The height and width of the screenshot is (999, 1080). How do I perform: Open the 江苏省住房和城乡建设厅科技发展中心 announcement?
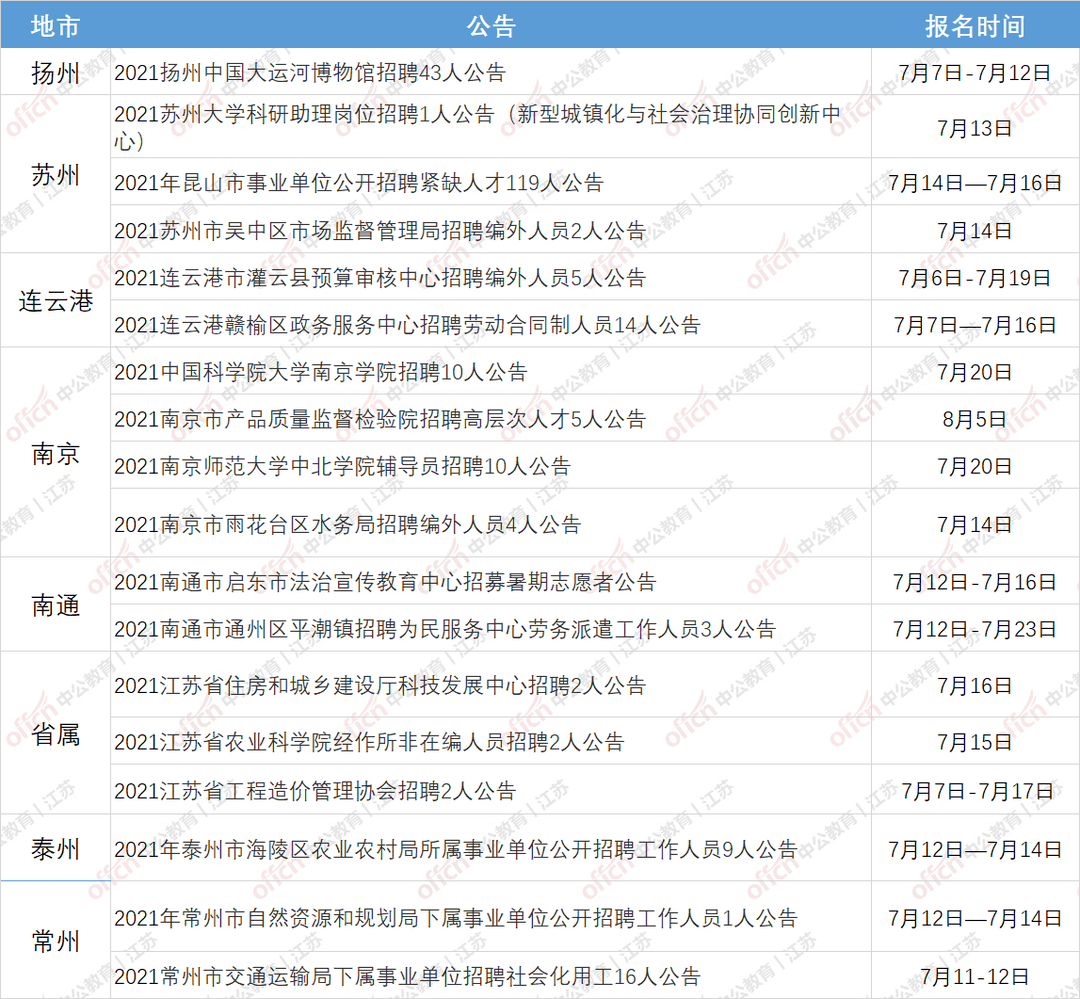point(380,686)
